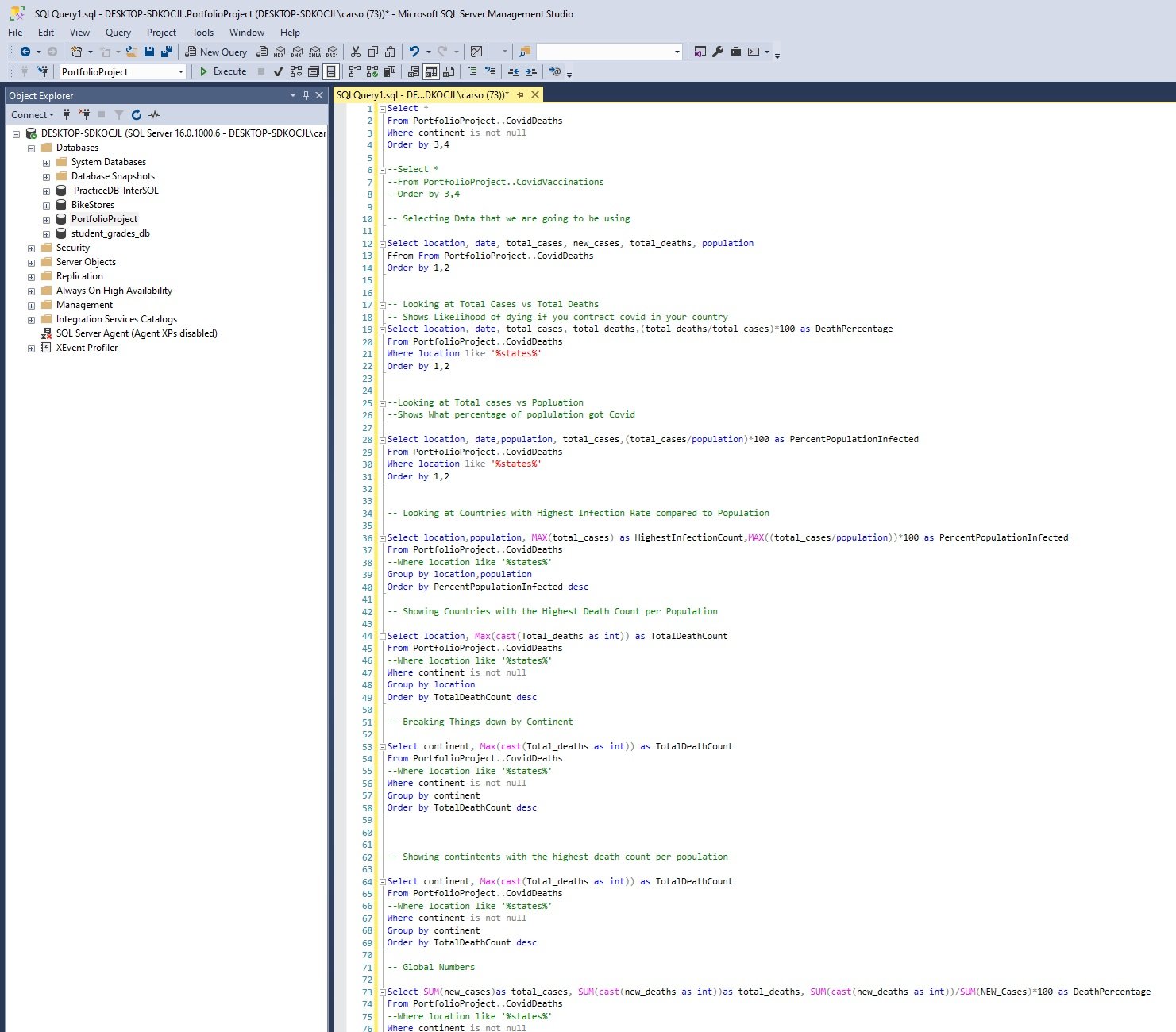Increase indent icon in SQL editor toolbar
Screen dimensions: 1176x1032
click(x=531, y=71)
